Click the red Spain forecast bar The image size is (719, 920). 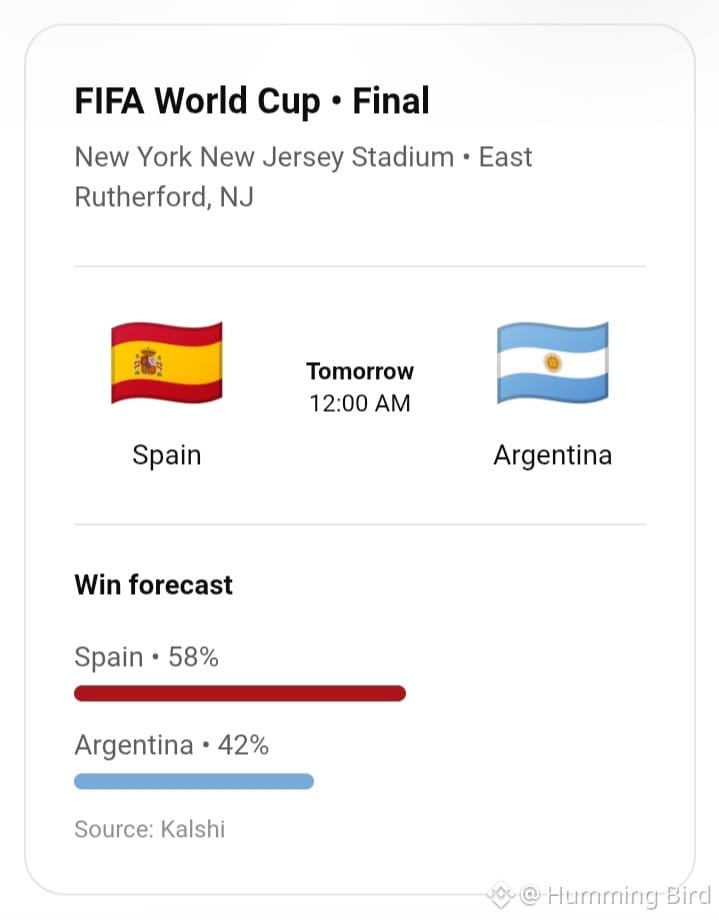[x=240, y=693]
